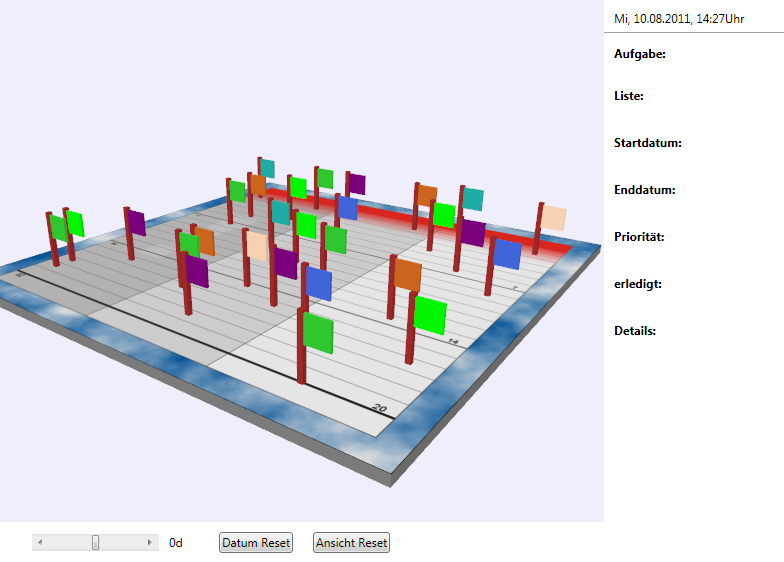This screenshot has height=562, width=784.
Task: Select the orange flag beside the bright green flag
Action: point(408,275)
